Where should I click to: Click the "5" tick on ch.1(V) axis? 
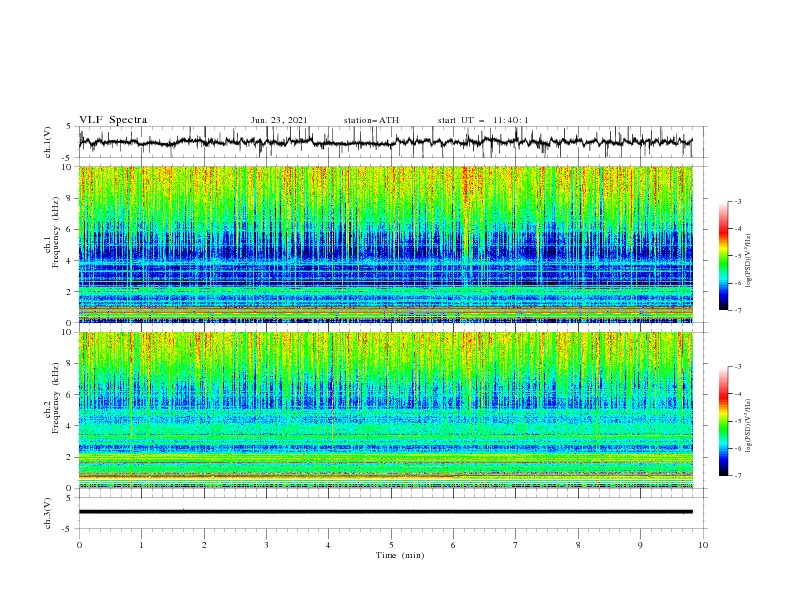pyautogui.click(x=69, y=127)
